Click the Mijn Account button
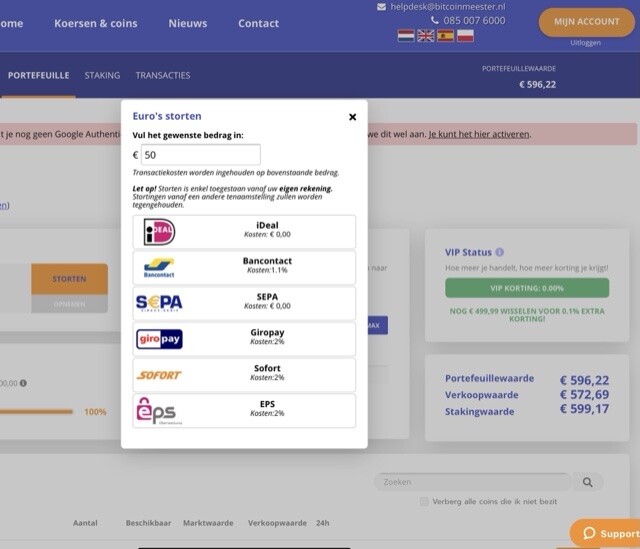 [587, 22]
